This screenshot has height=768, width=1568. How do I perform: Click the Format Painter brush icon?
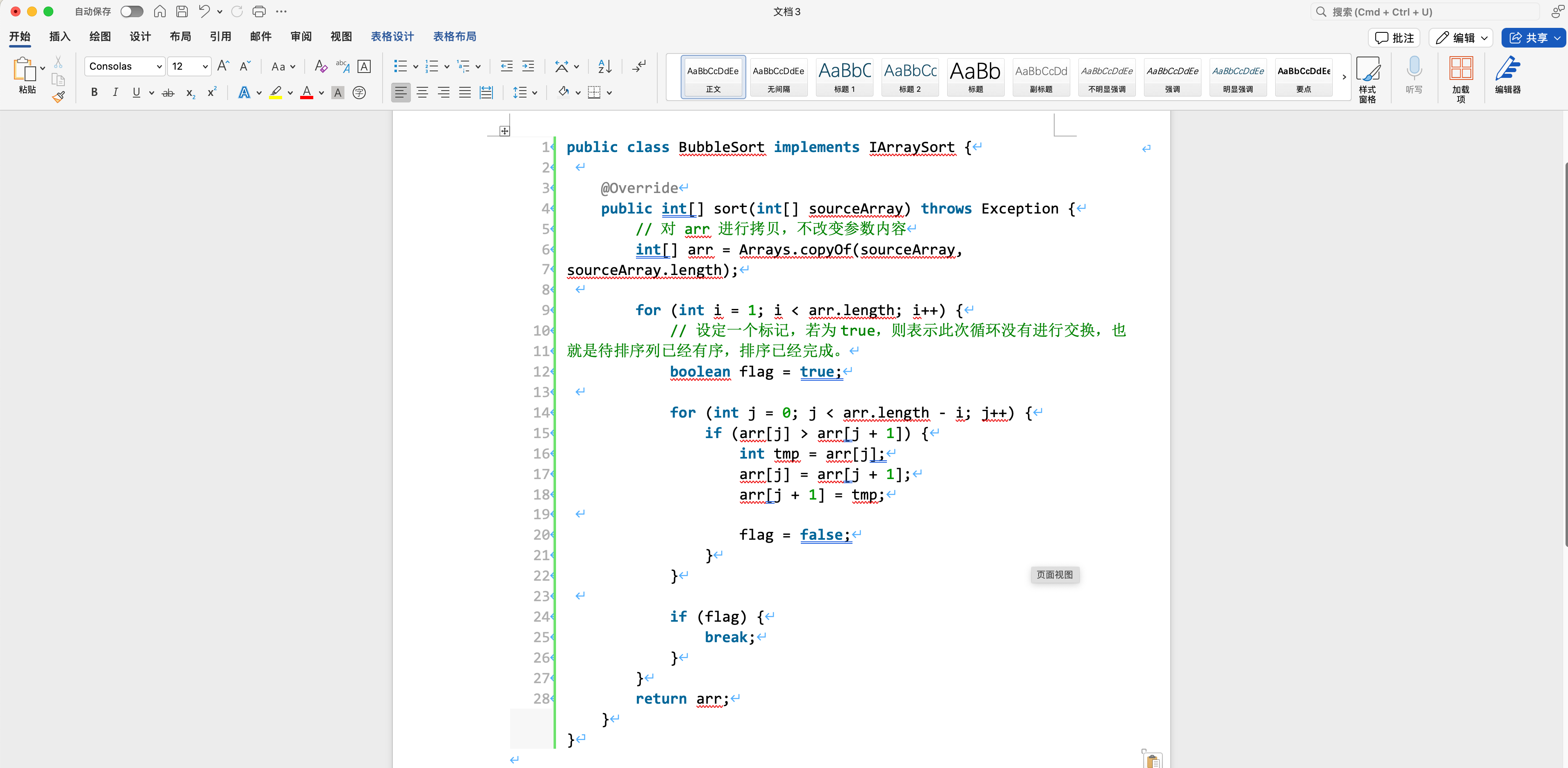pyautogui.click(x=59, y=97)
